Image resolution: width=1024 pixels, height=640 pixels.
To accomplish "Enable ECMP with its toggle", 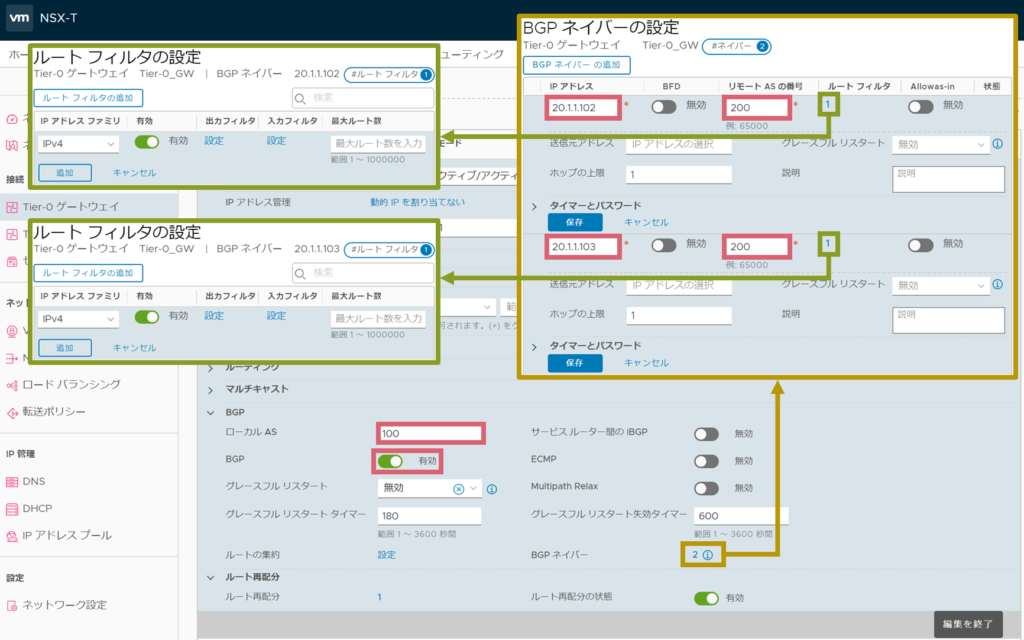I will (x=708, y=461).
